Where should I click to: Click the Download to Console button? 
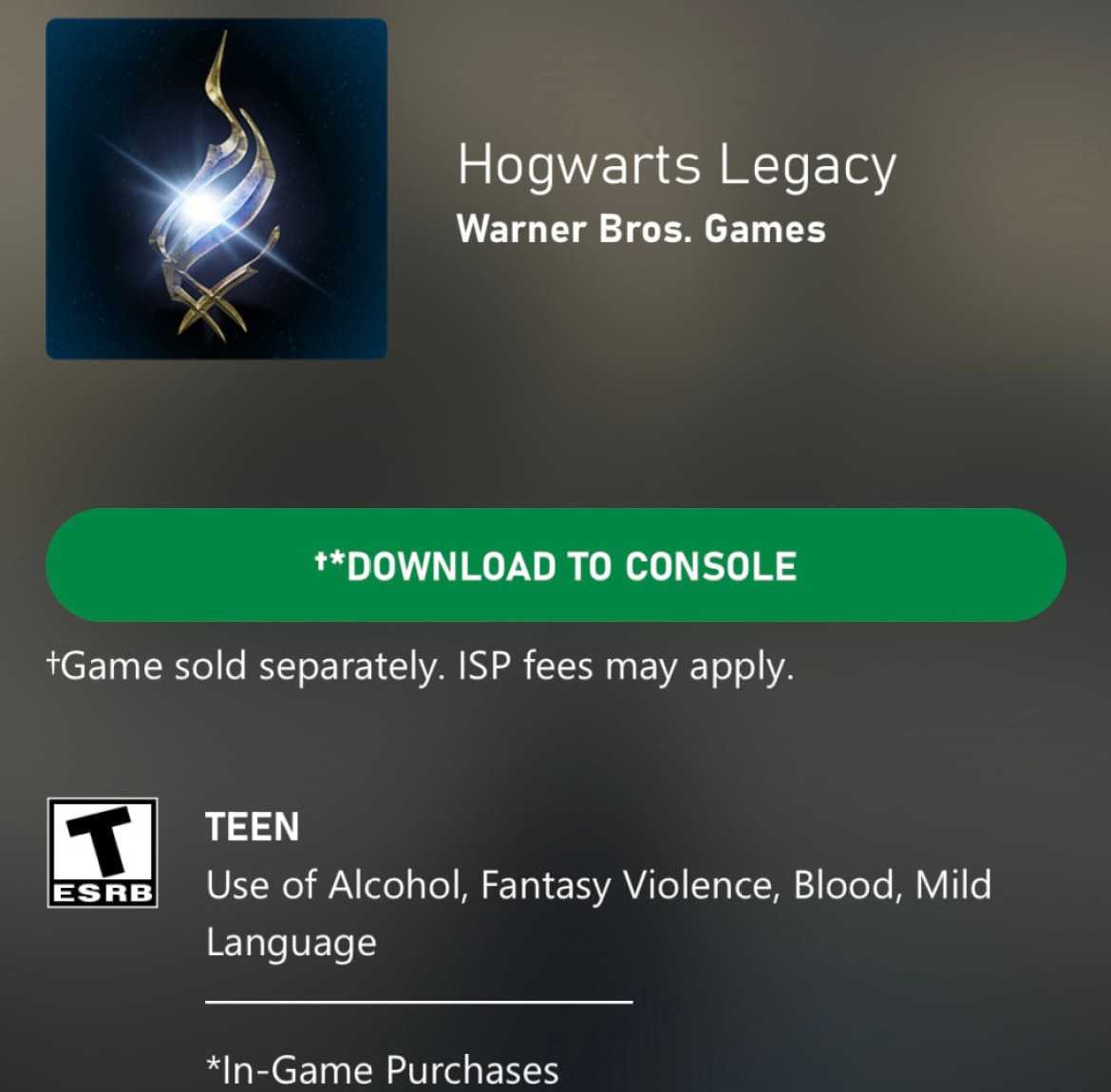555,565
